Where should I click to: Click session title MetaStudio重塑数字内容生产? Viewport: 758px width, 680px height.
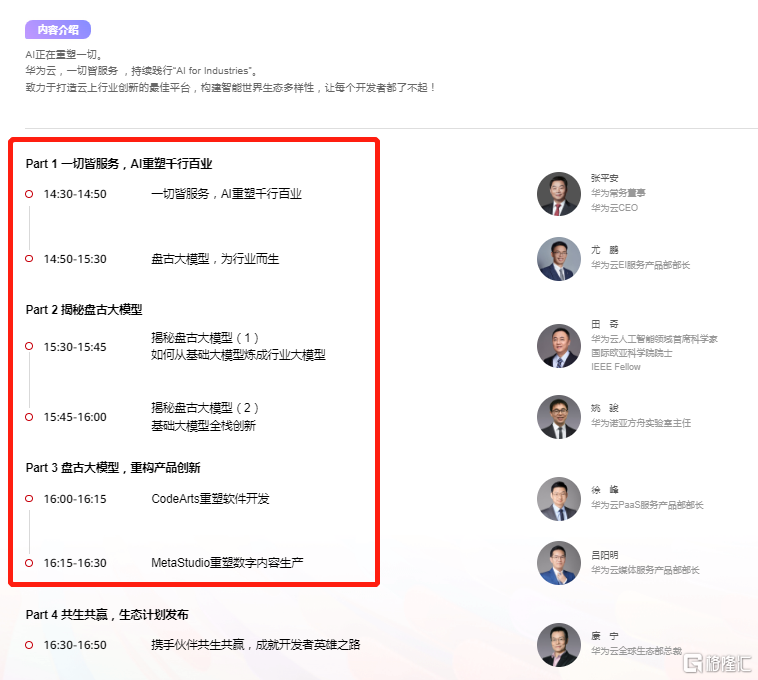coord(227,563)
